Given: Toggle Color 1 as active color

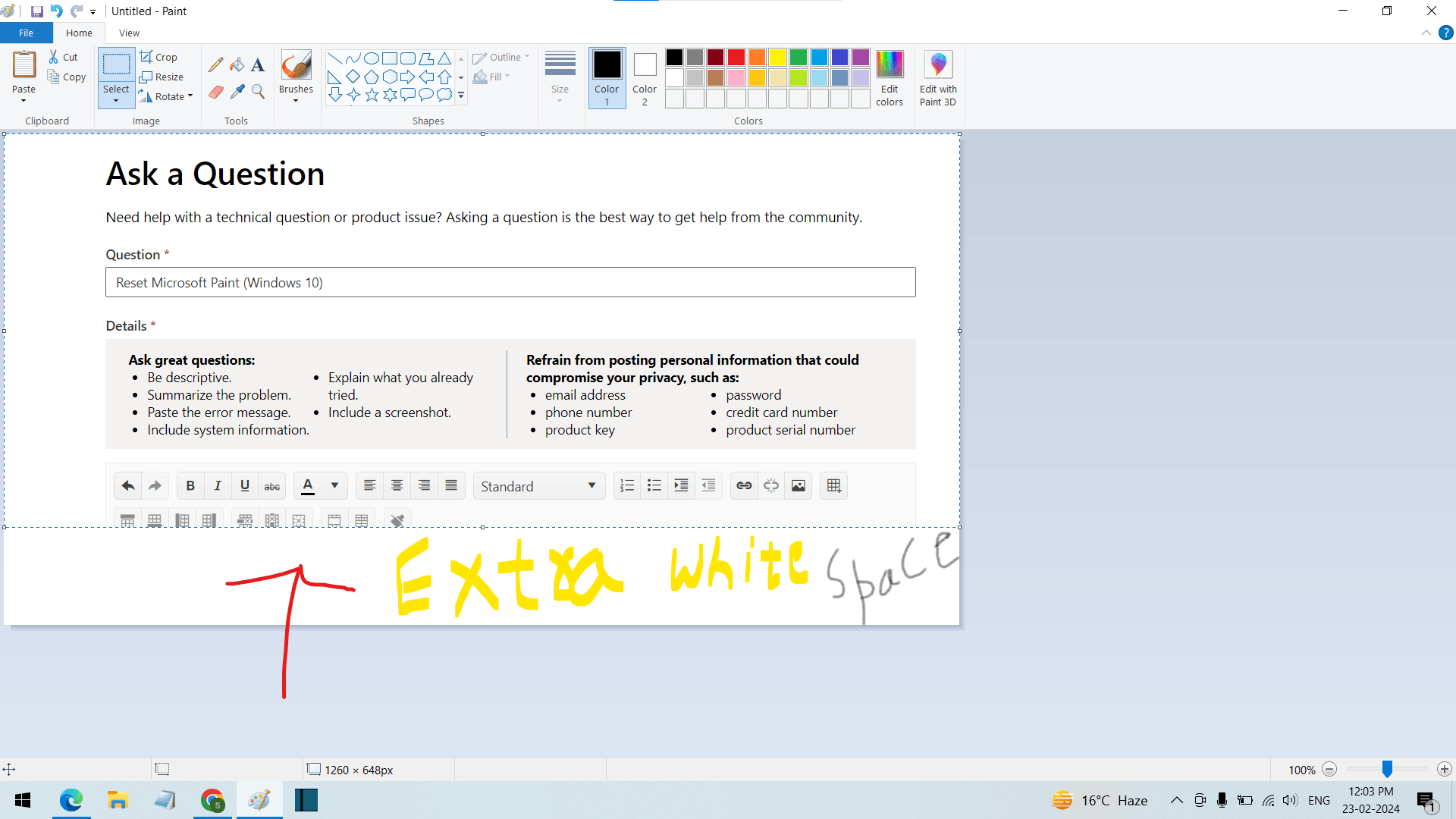Looking at the screenshot, I should 607,78.
